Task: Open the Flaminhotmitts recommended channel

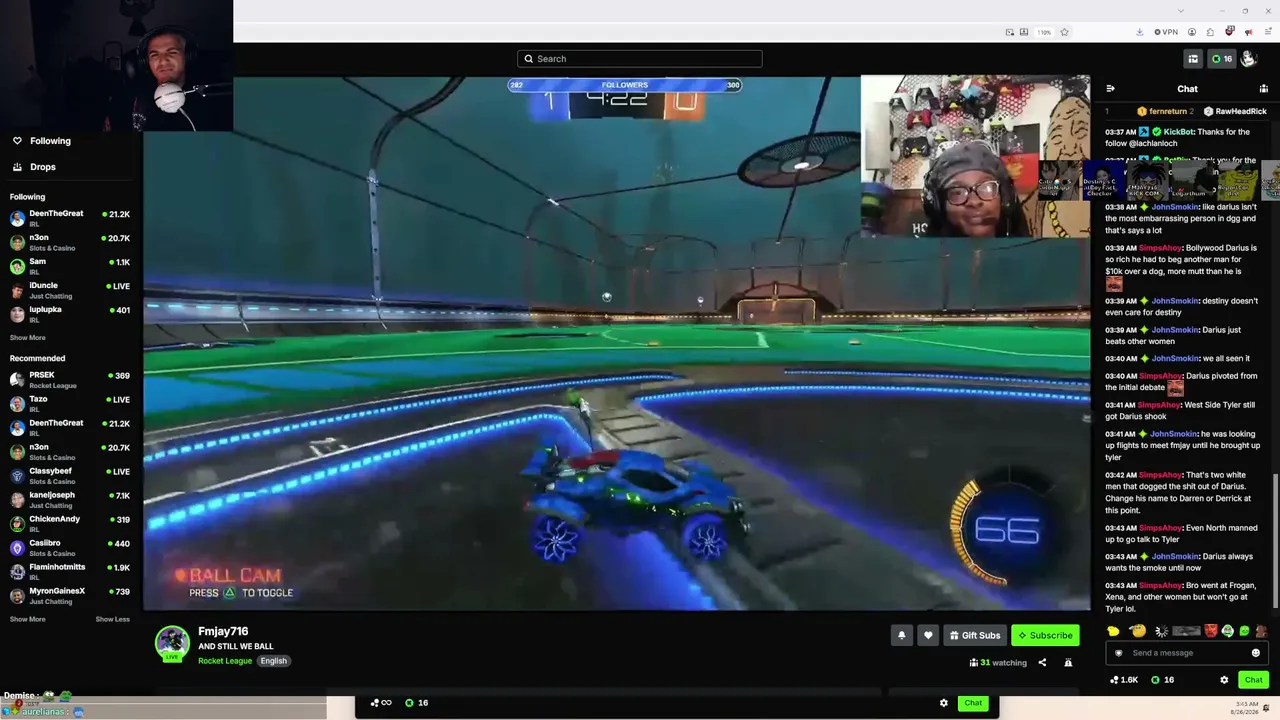Action: tap(70, 571)
